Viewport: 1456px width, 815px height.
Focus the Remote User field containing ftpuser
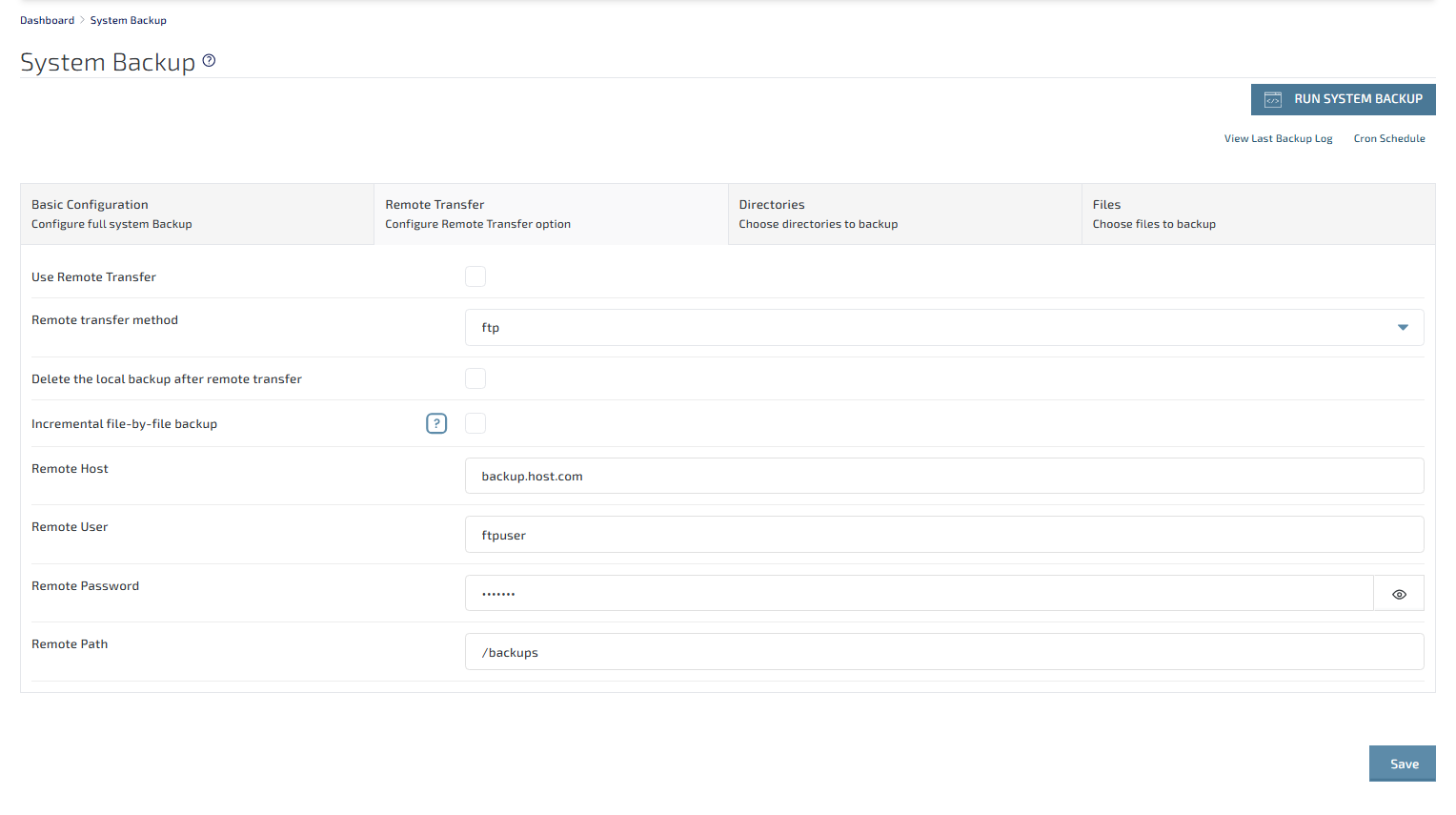coord(943,535)
